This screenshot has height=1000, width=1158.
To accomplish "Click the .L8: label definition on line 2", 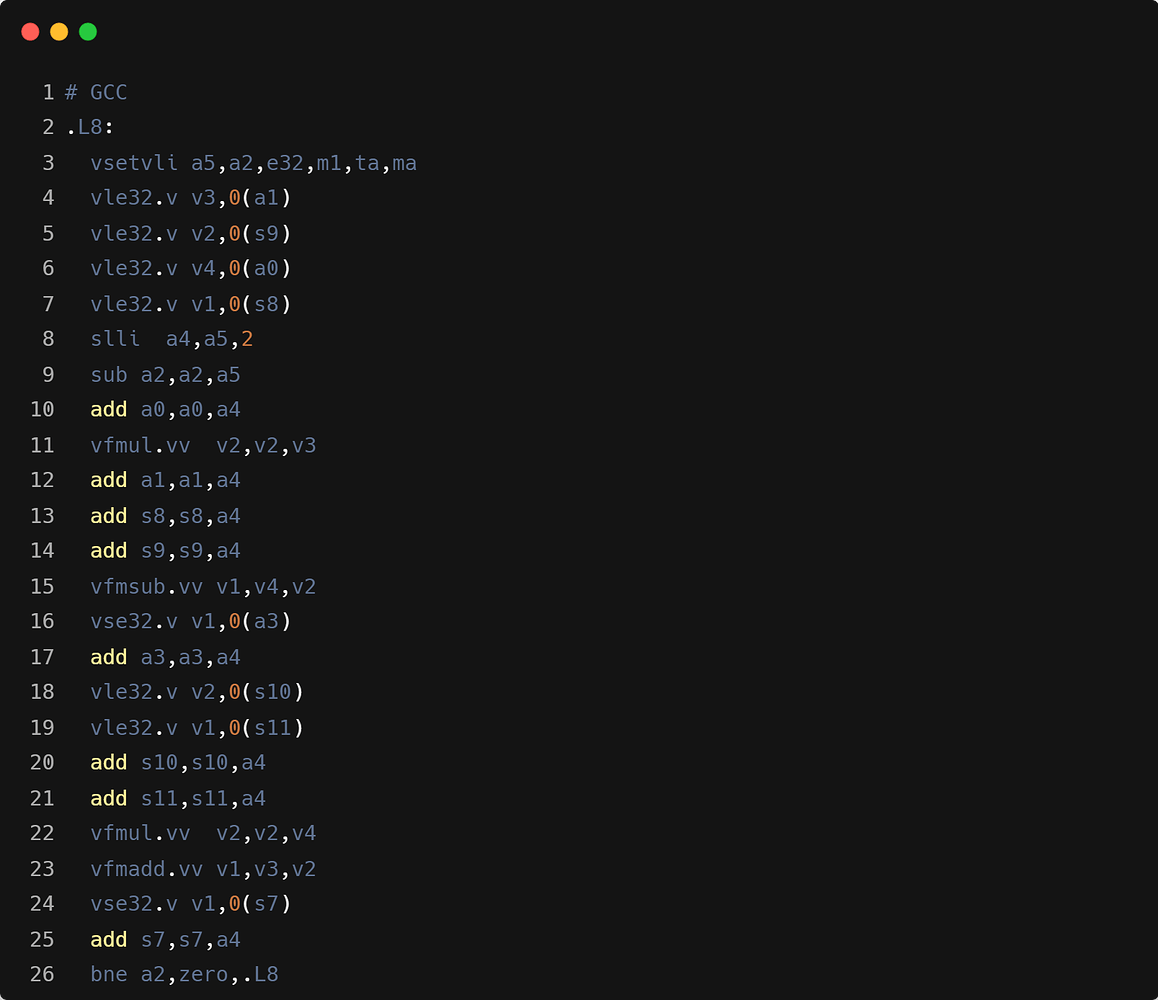I will tap(90, 128).
